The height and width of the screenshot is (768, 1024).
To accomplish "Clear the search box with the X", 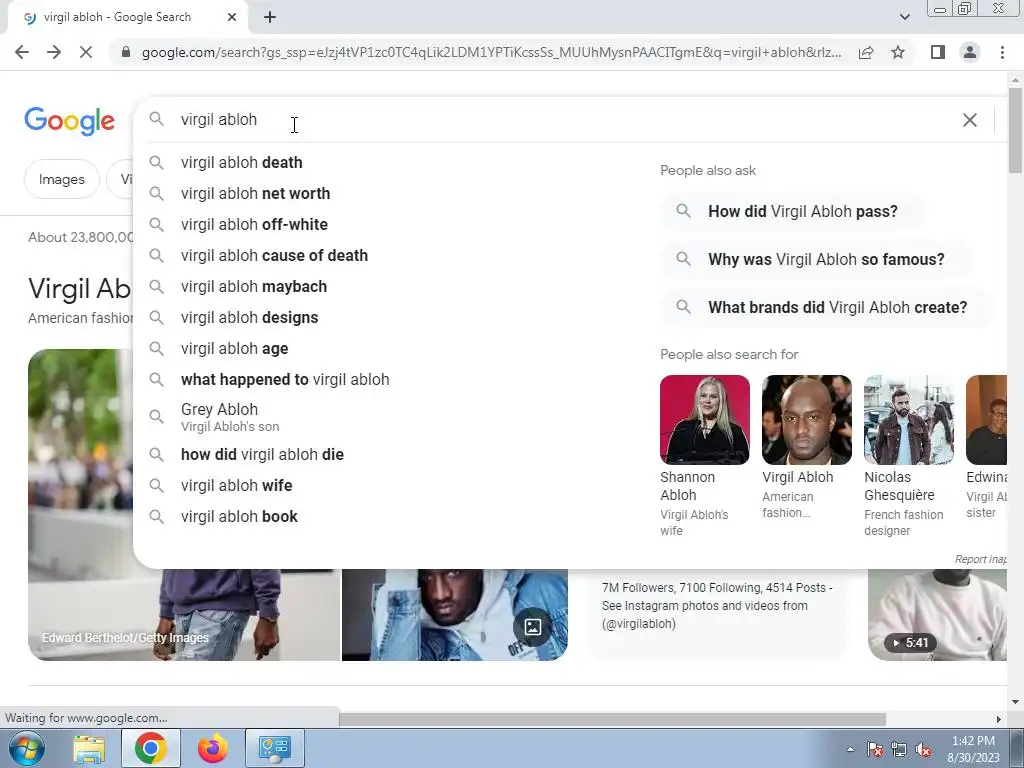I will pos(970,120).
